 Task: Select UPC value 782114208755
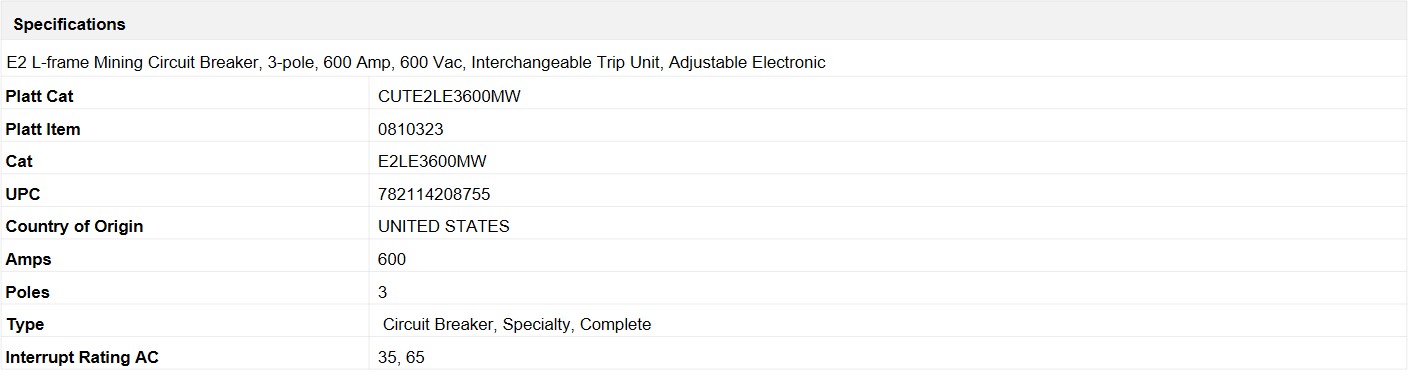(x=434, y=194)
